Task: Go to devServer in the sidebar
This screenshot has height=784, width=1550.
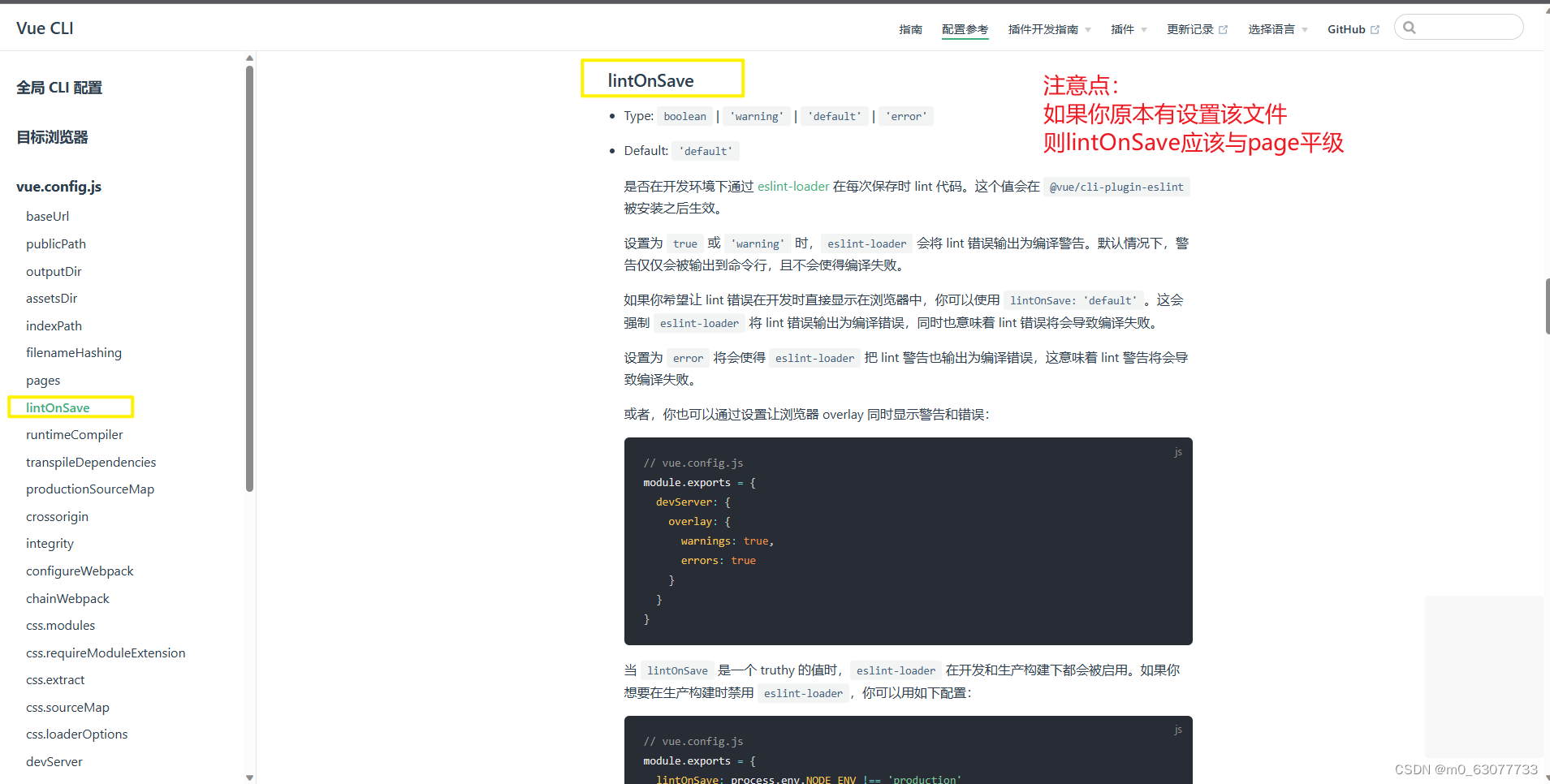Action: point(54,762)
